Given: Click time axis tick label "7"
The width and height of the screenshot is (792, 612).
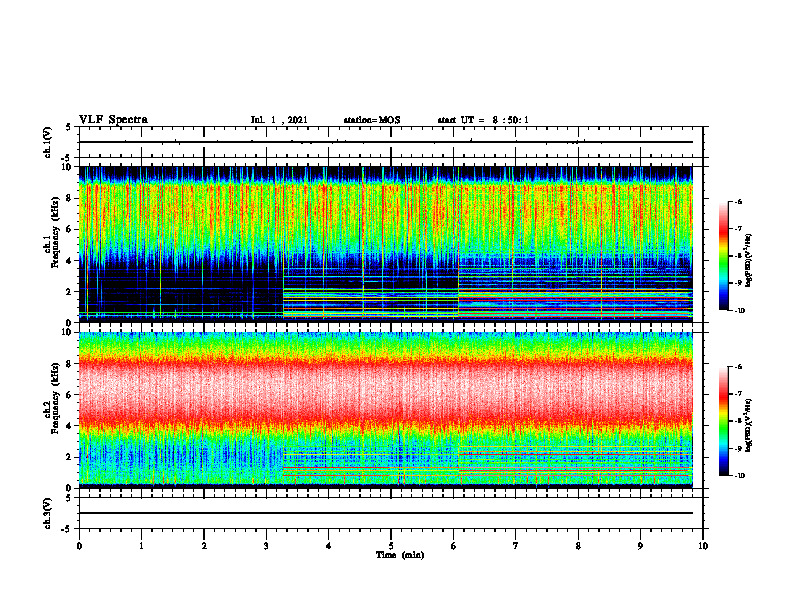Looking at the screenshot, I should tap(516, 546).
